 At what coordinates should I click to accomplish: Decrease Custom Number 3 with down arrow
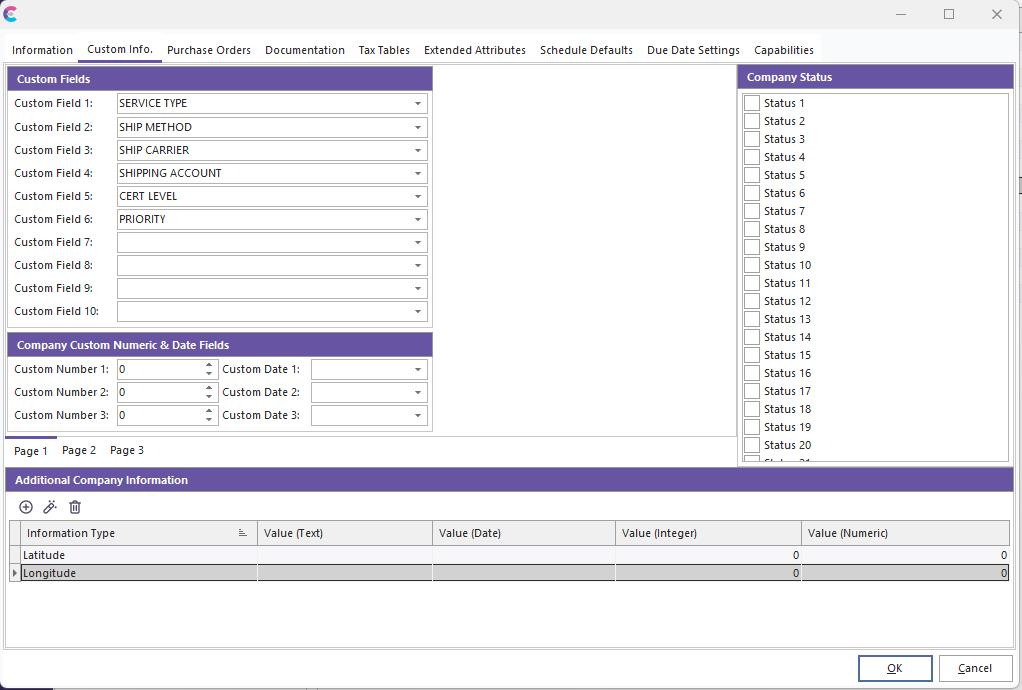[209, 420]
